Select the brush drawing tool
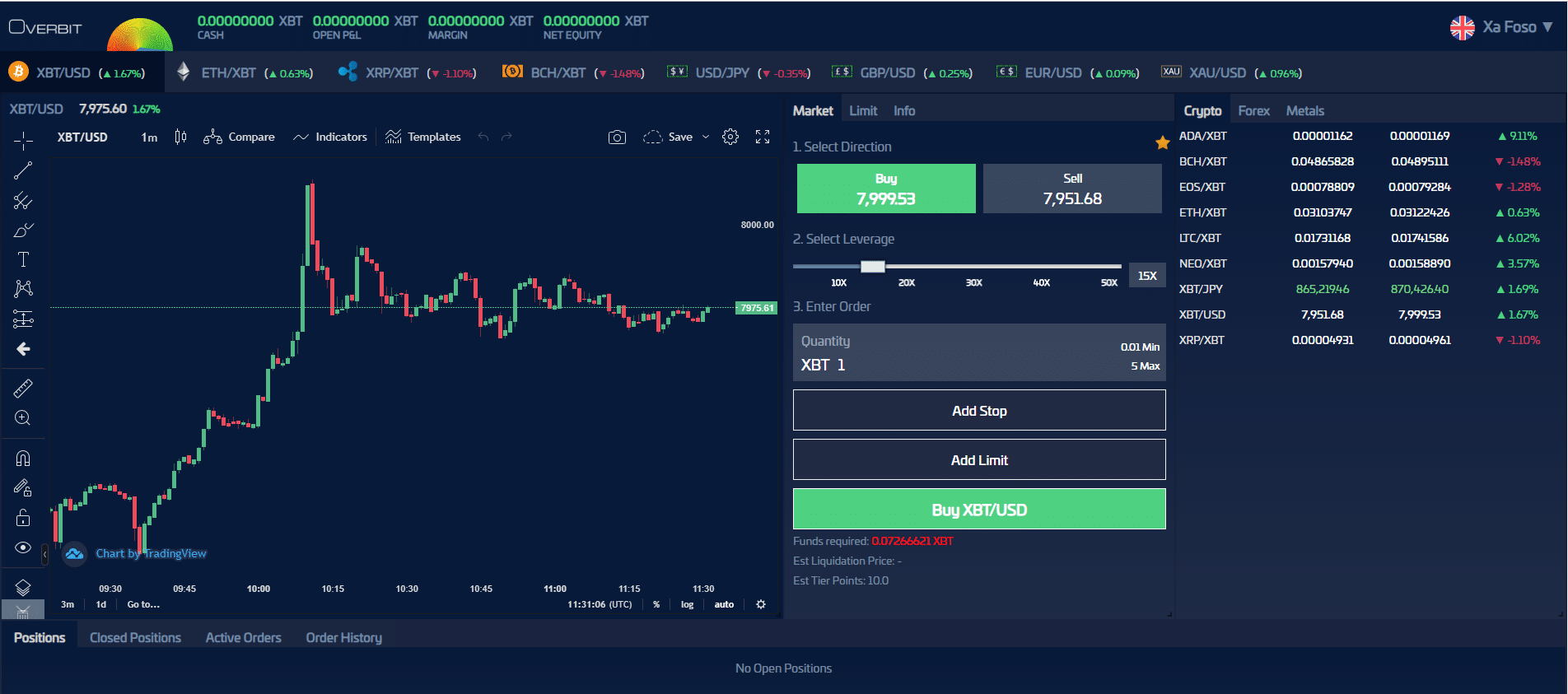1568x694 pixels. [x=23, y=231]
